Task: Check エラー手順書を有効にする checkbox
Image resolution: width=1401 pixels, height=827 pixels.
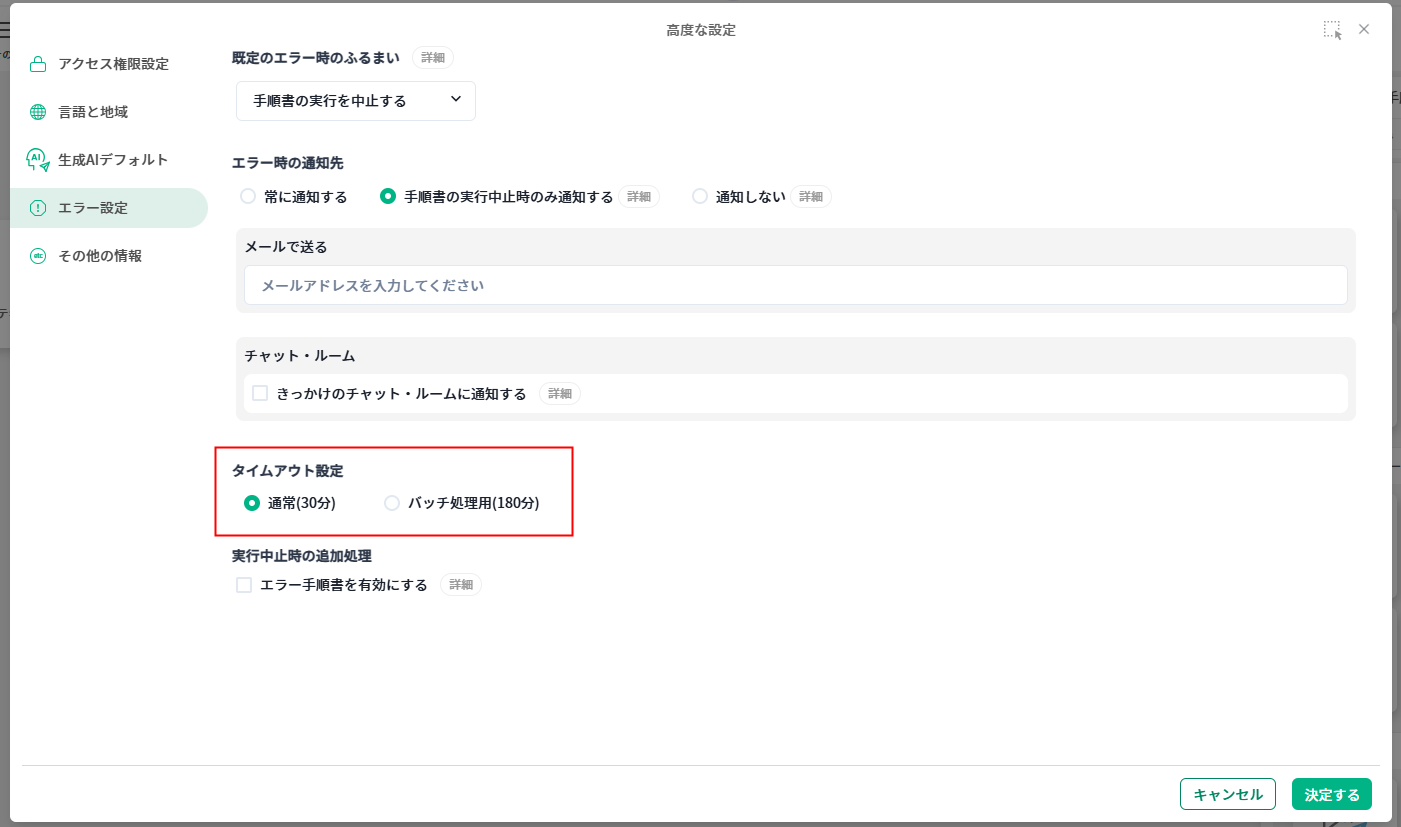Action: [244, 585]
